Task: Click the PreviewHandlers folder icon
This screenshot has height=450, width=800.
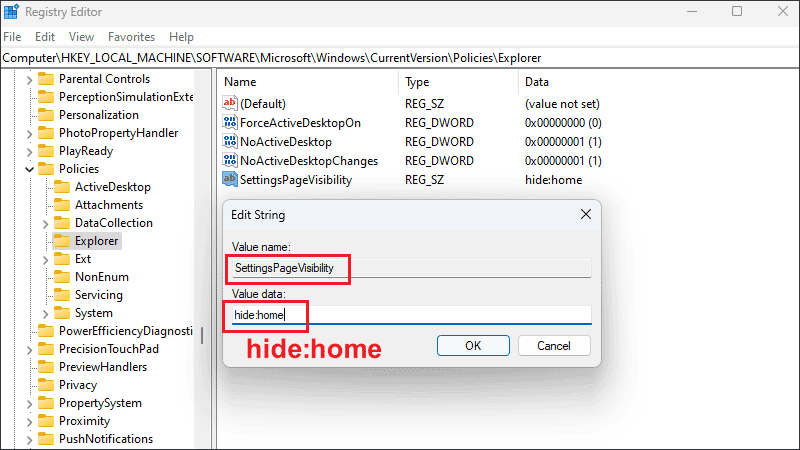Action: [46, 367]
